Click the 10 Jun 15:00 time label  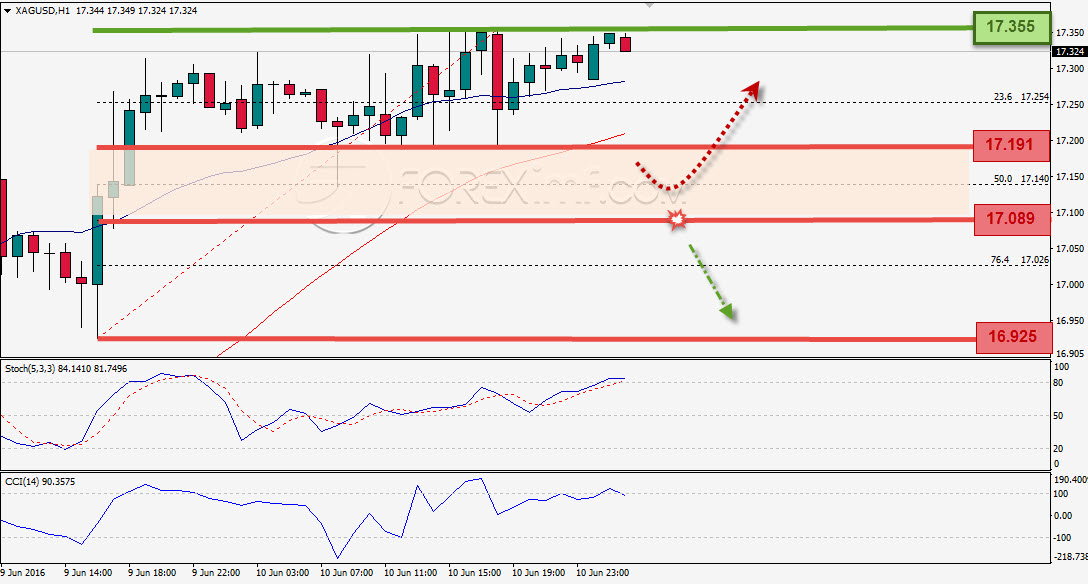point(474,573)
